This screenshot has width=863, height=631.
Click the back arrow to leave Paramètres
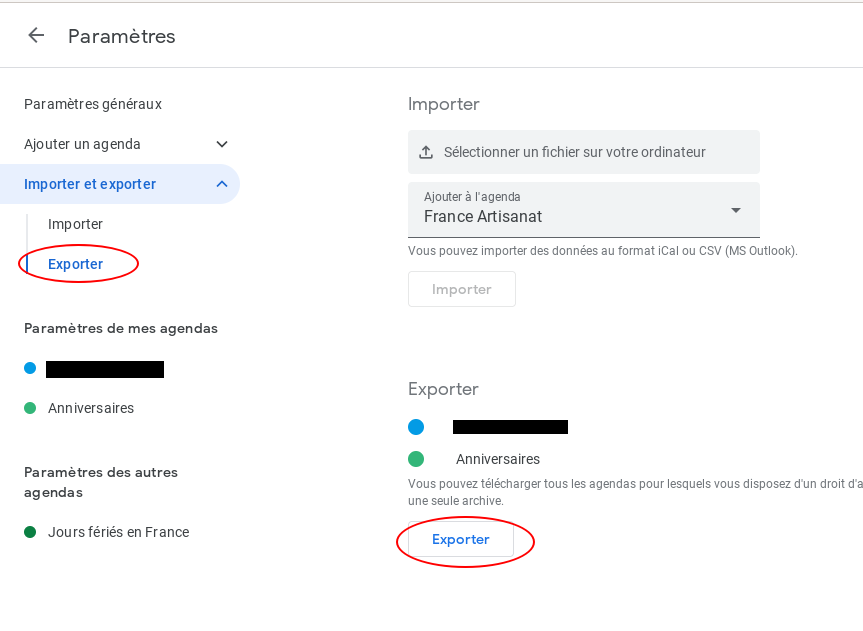(x=36, y=35)
